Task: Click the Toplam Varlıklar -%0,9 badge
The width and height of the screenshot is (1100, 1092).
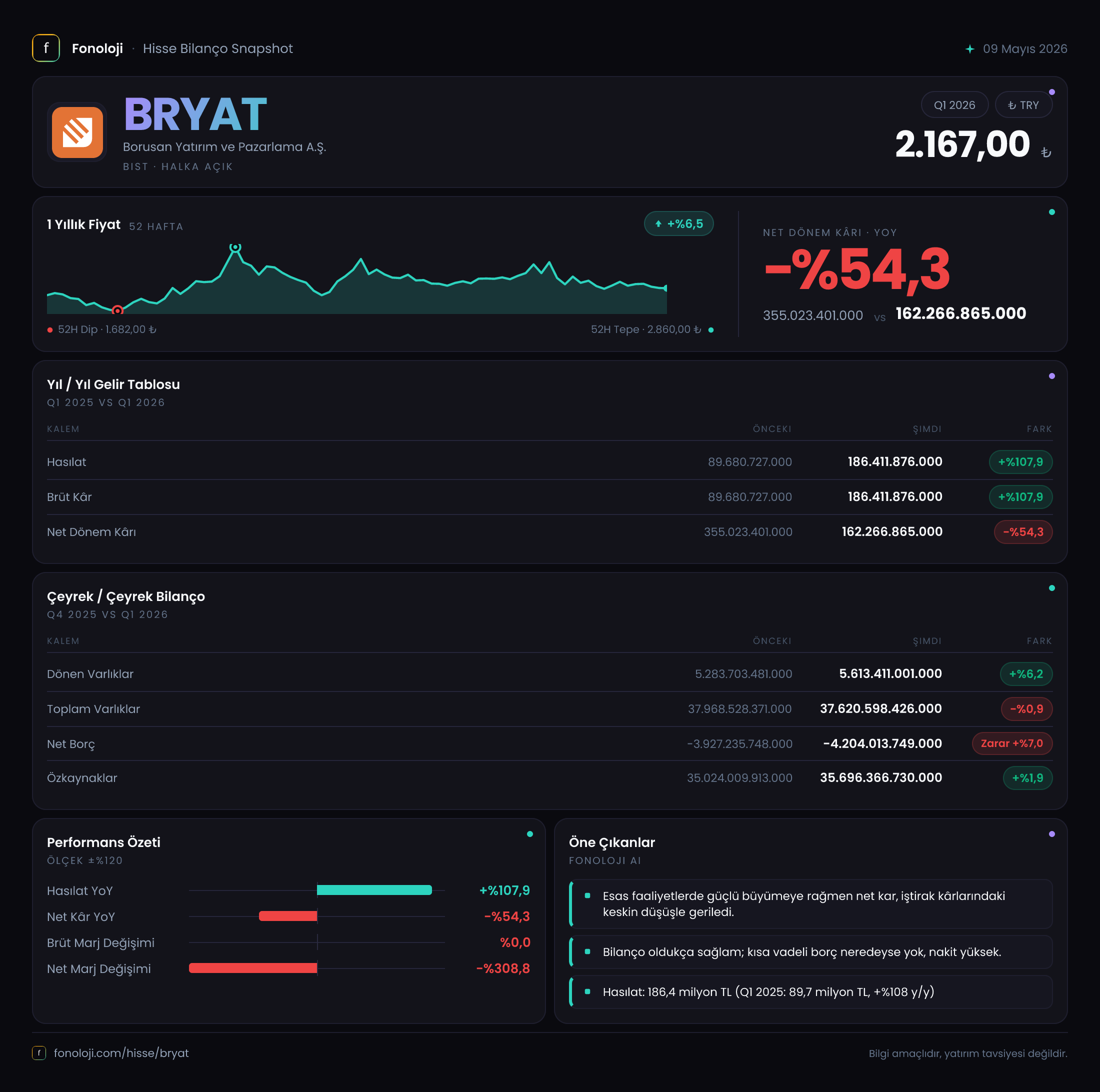Action: pos(1026,709)
